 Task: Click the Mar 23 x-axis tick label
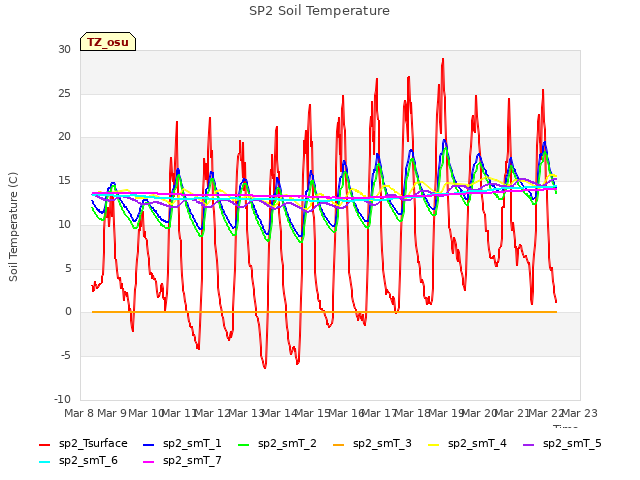pos(580,413)
